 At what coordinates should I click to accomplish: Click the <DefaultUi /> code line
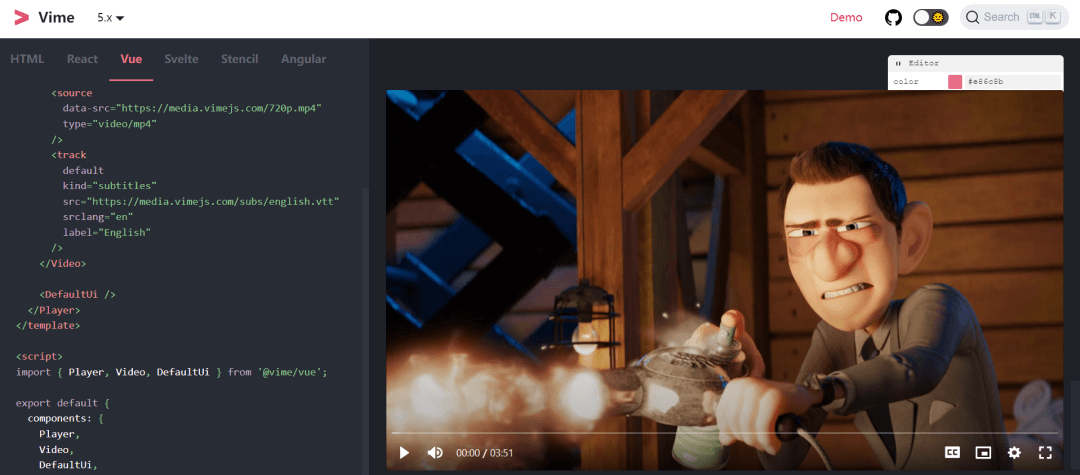click(x=77, y=294)
